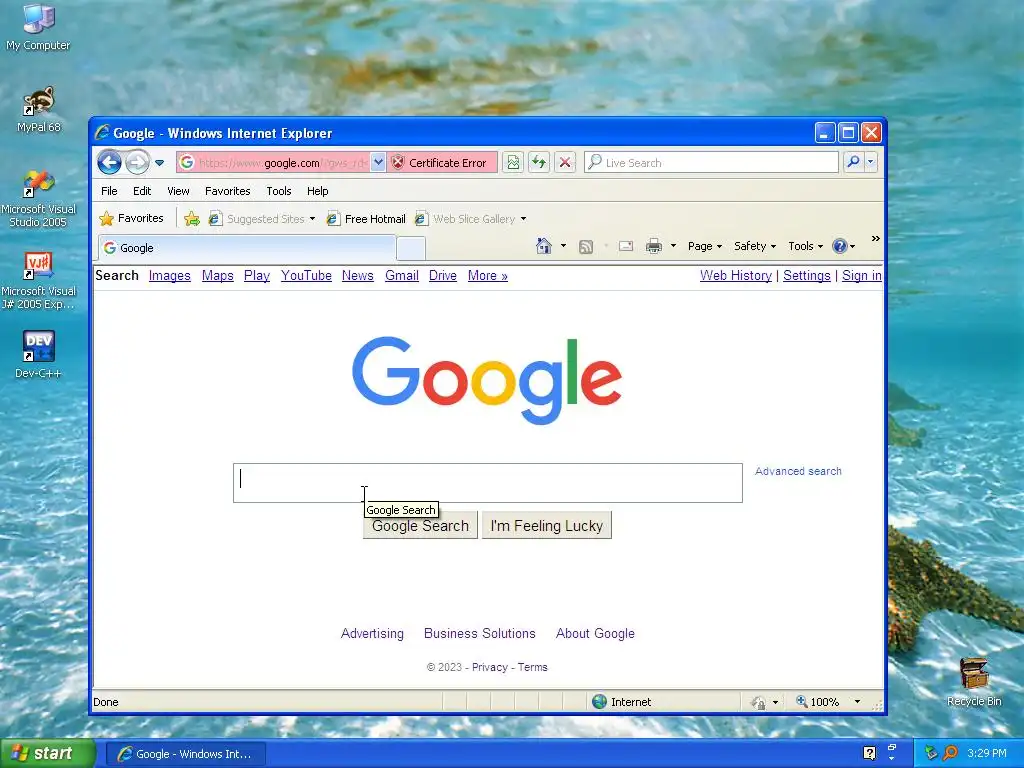The height and width of the screenshot is (768, 1024).
Task: Click the 100% zoom level button
Action: [825, 702]
